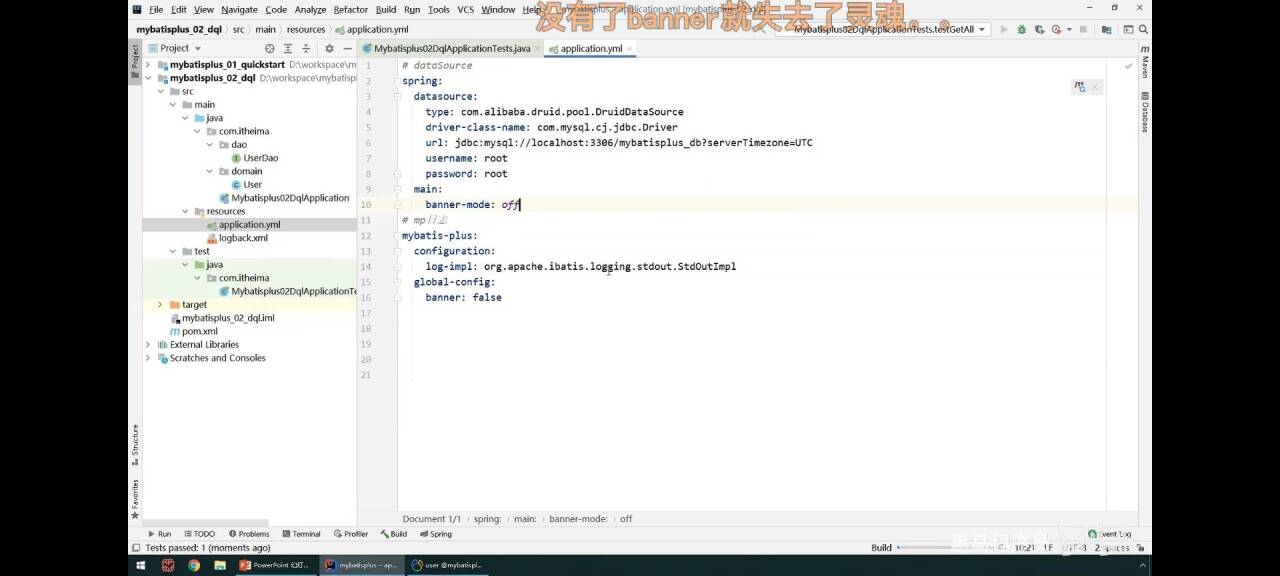Select UserDao in project tree
1280x576 pixels.
coord(255,158)
